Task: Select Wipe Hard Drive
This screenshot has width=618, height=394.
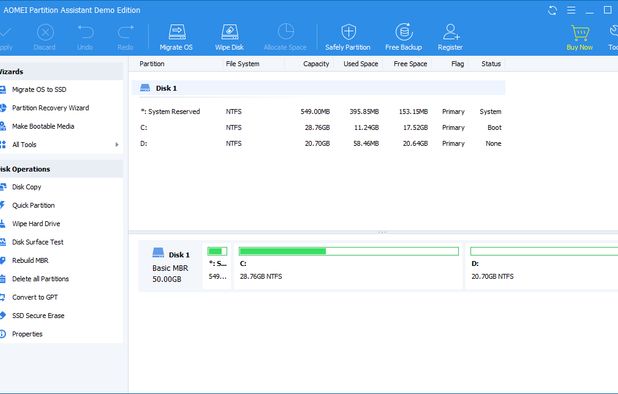Action: point(36,224)
